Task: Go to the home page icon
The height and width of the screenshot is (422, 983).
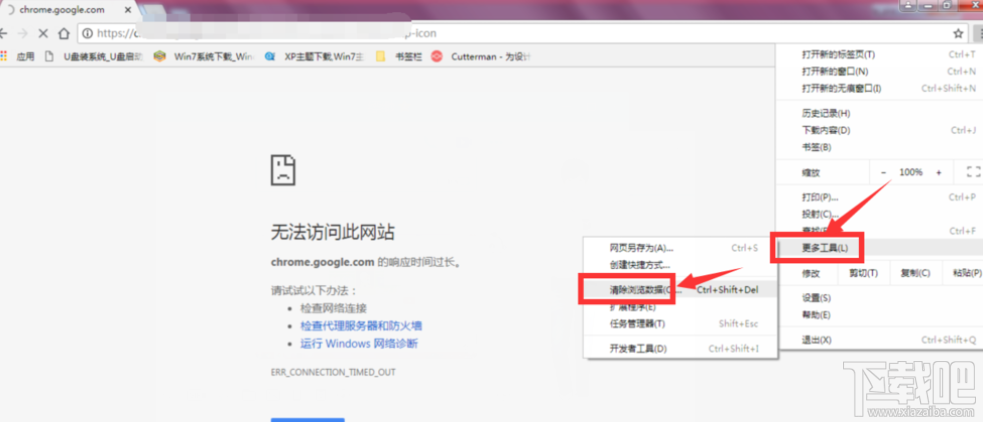Action: click(x=63, y=33)
